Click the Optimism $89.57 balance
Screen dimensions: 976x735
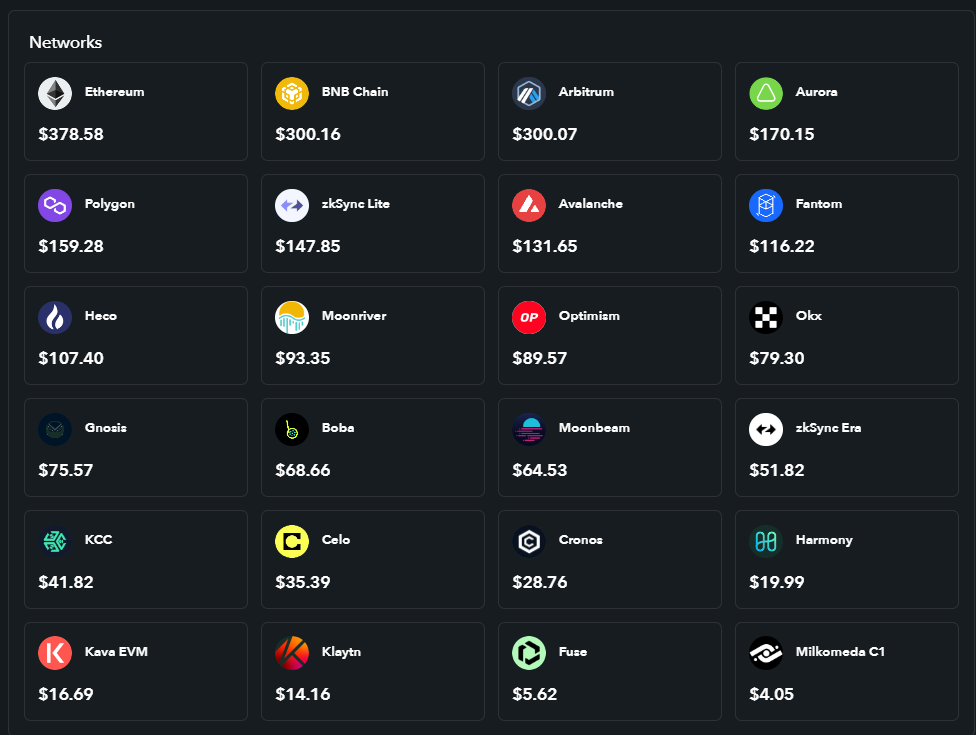[540, 358]
